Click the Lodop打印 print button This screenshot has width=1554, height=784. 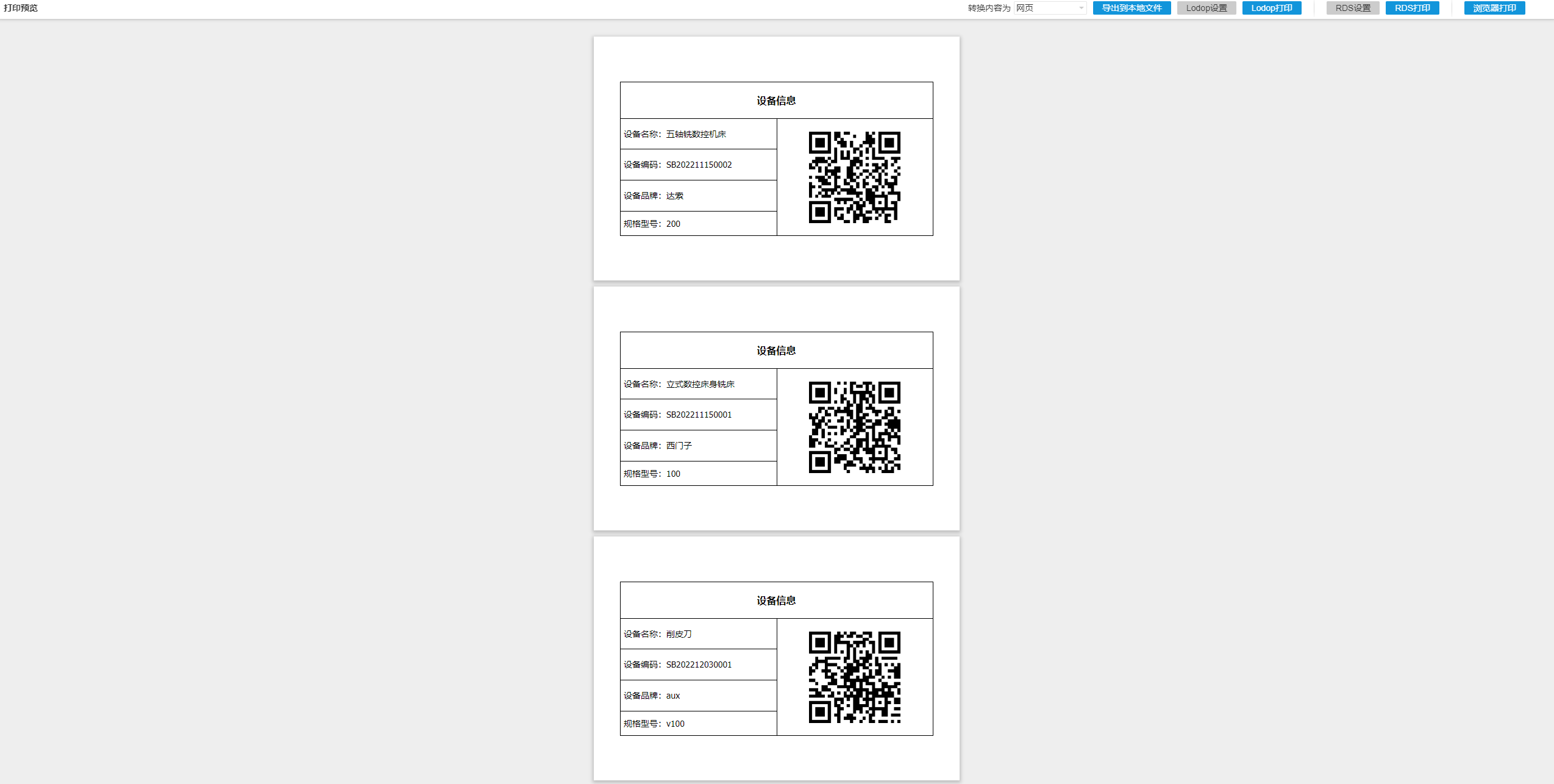[1272, 8]
